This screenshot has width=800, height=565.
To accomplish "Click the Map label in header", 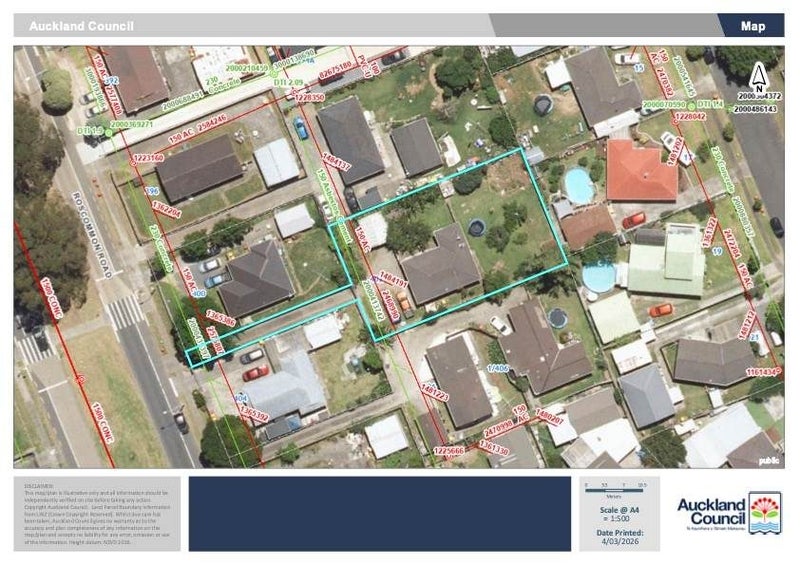I will pos(753,26).
